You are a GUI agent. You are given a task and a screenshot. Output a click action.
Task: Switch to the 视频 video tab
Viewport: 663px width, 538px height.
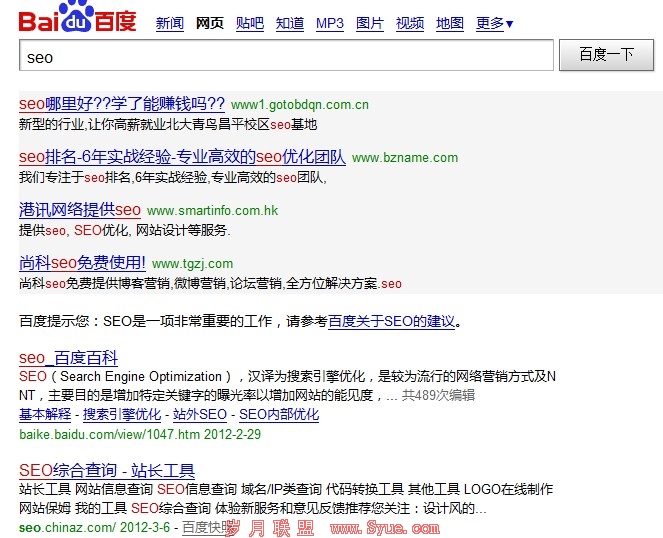pos(410,24)
